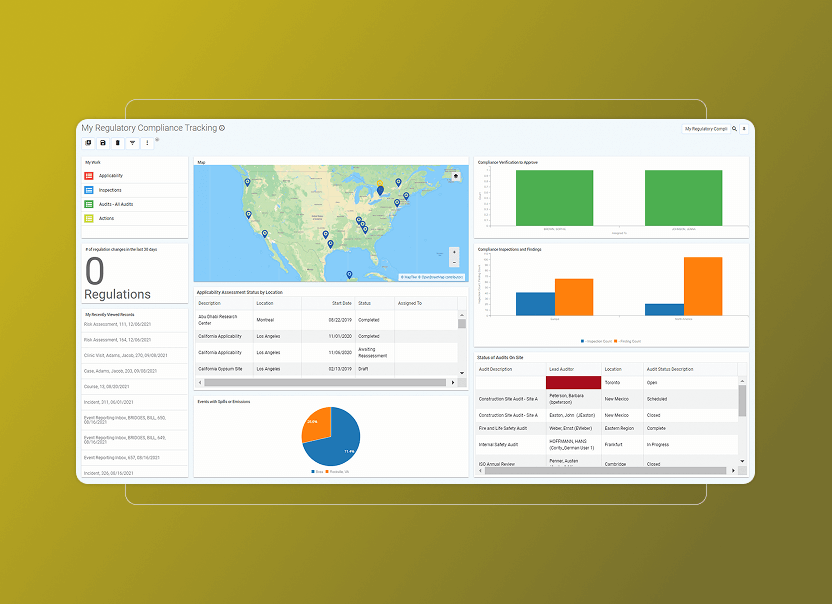Click the red Applicability list icon
Image resolution: width=832 pixels, height=604 pixels.
[89, 175]
